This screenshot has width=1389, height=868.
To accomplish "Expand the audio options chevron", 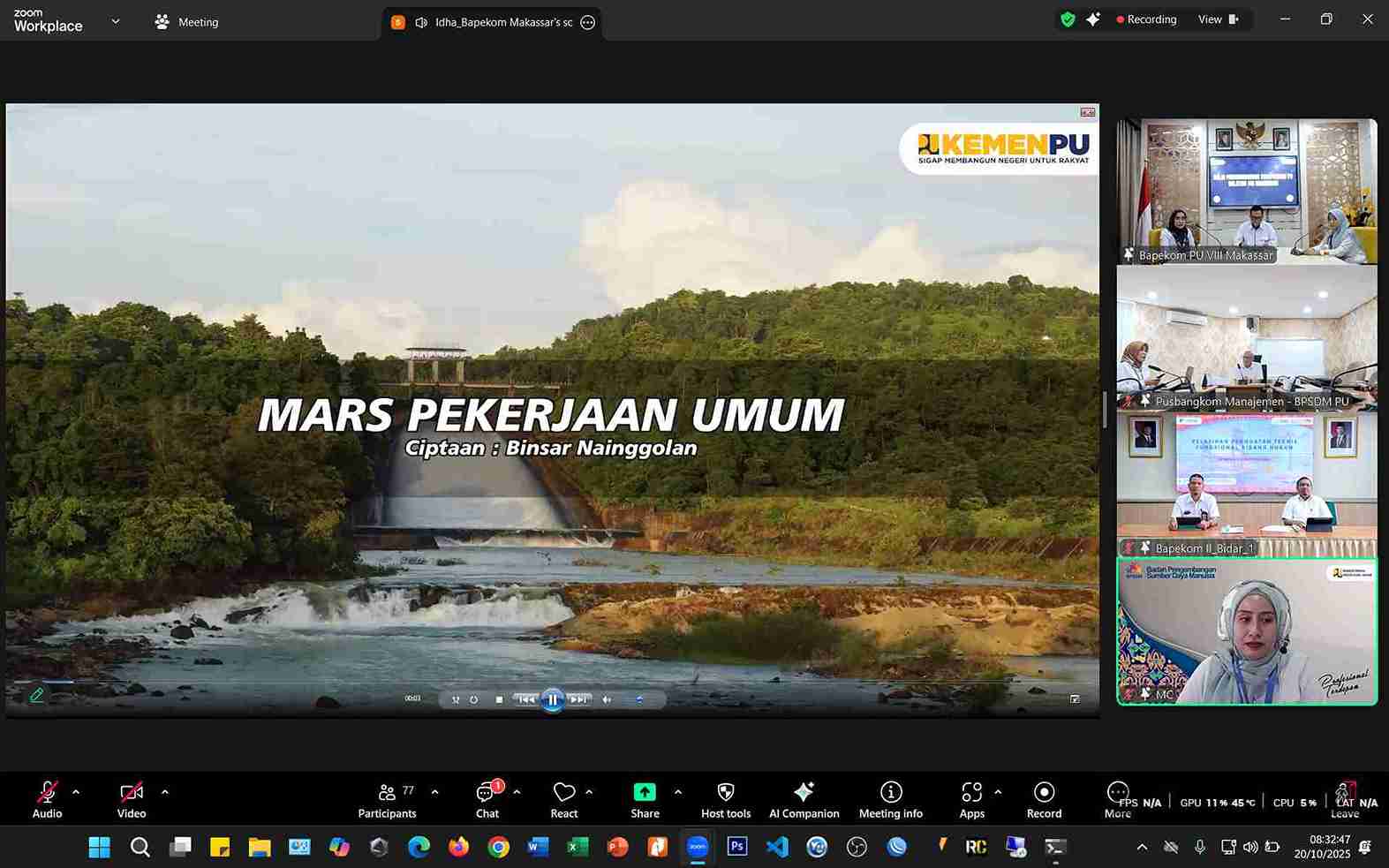I will [76, 792].
